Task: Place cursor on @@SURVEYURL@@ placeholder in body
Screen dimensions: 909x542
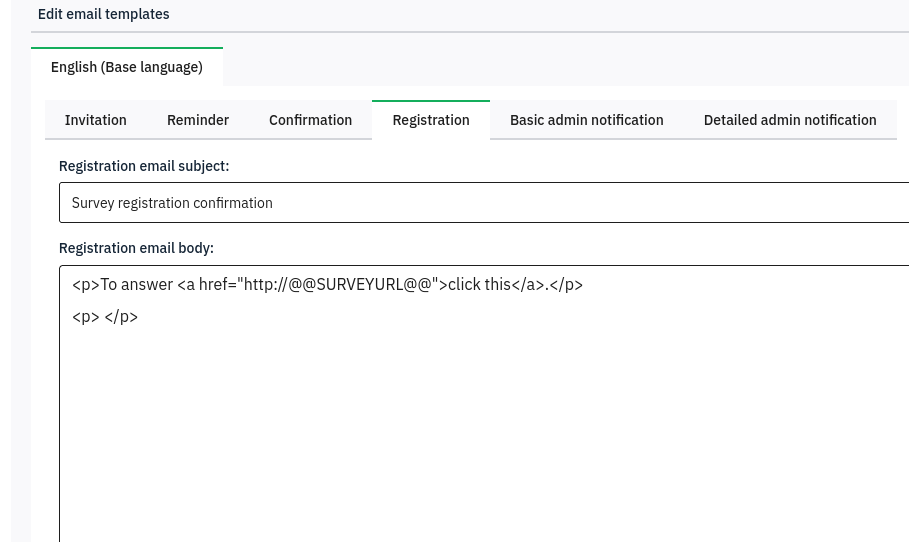Action: 360,285
